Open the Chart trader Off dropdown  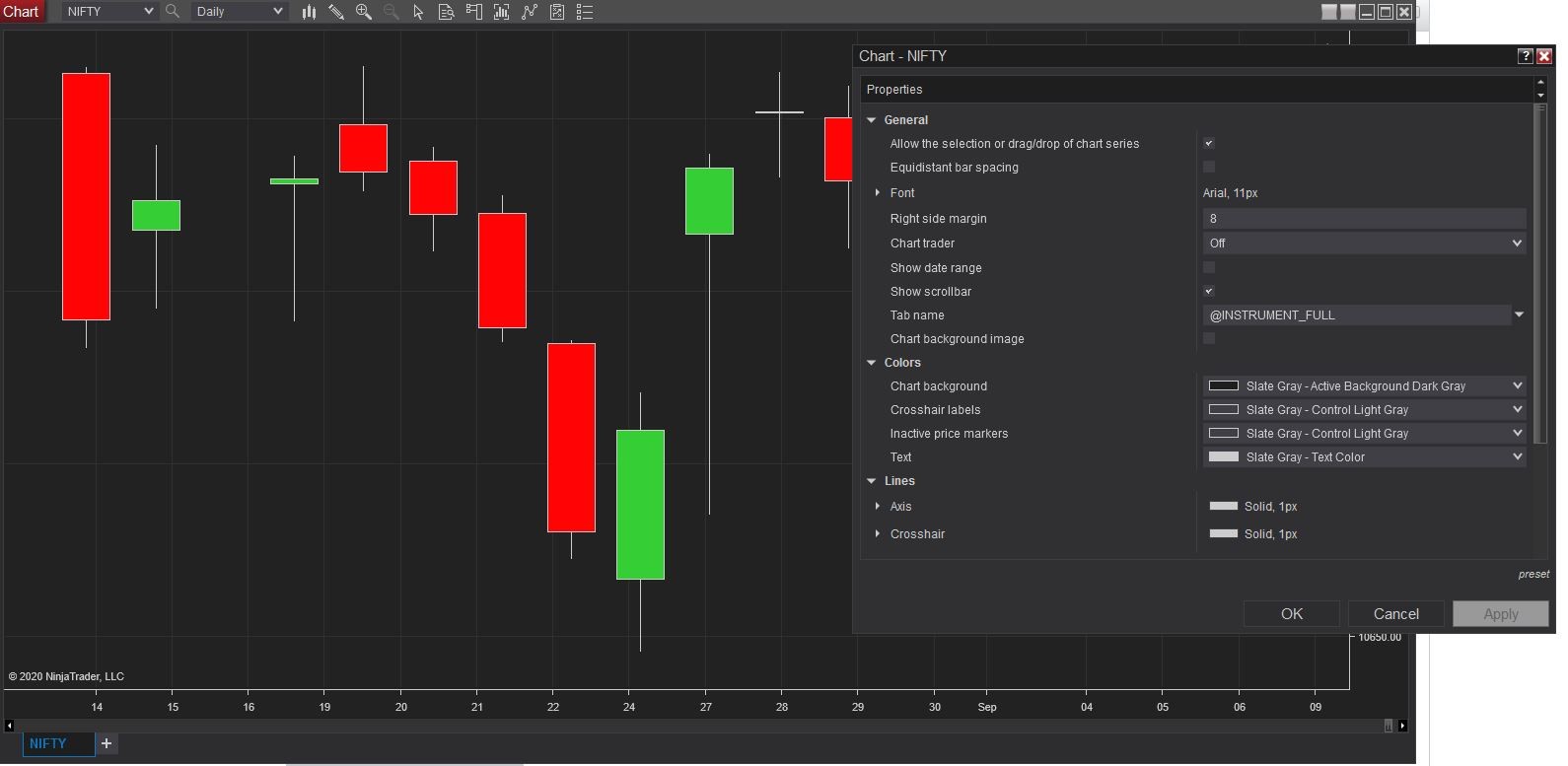1365,244
